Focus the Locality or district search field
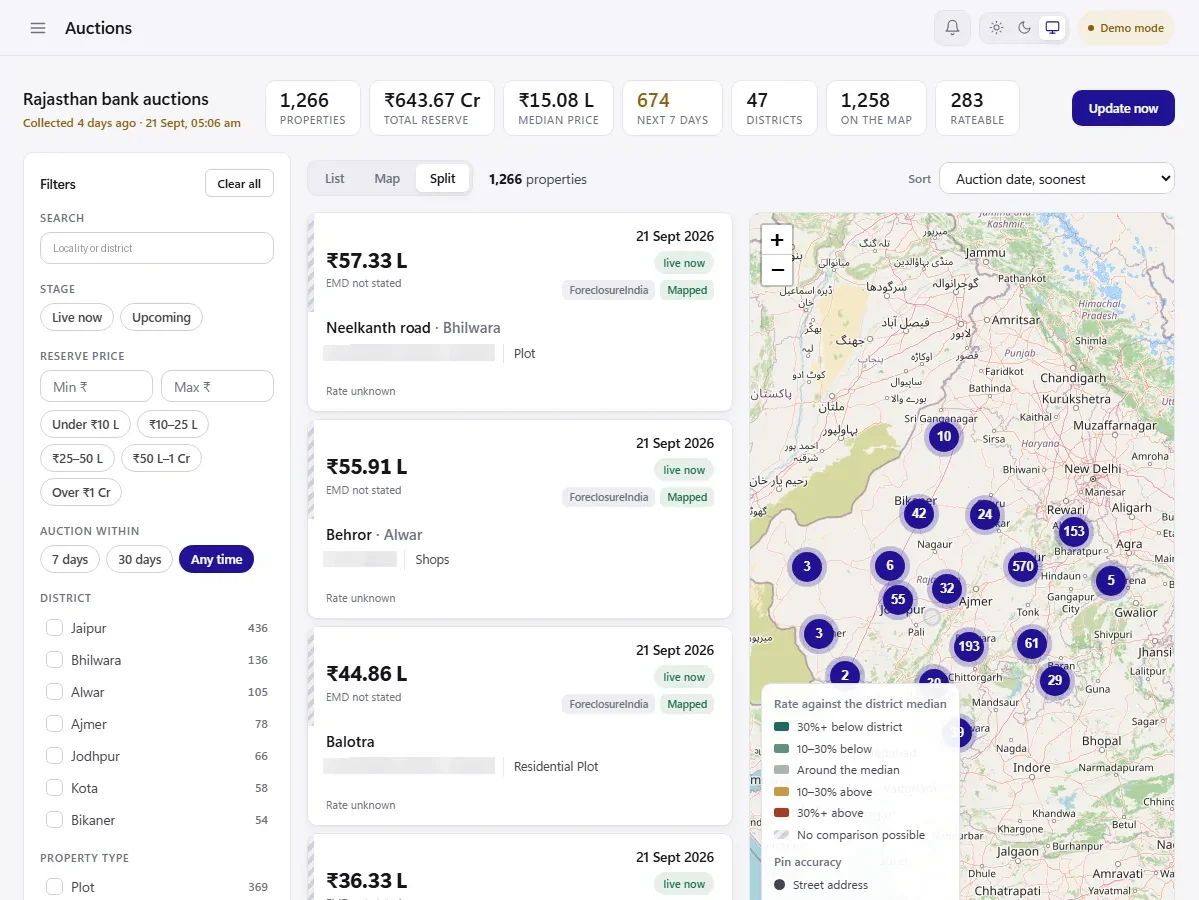Image resolution: width=1199 pixels, height=900 pixels. pyautogui.click(x=157, y=249)
